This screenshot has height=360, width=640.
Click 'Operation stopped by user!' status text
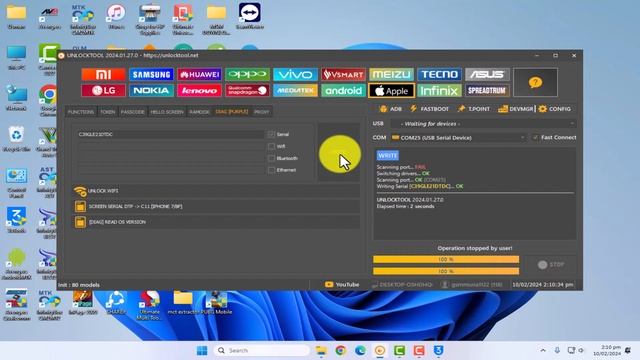475,248
